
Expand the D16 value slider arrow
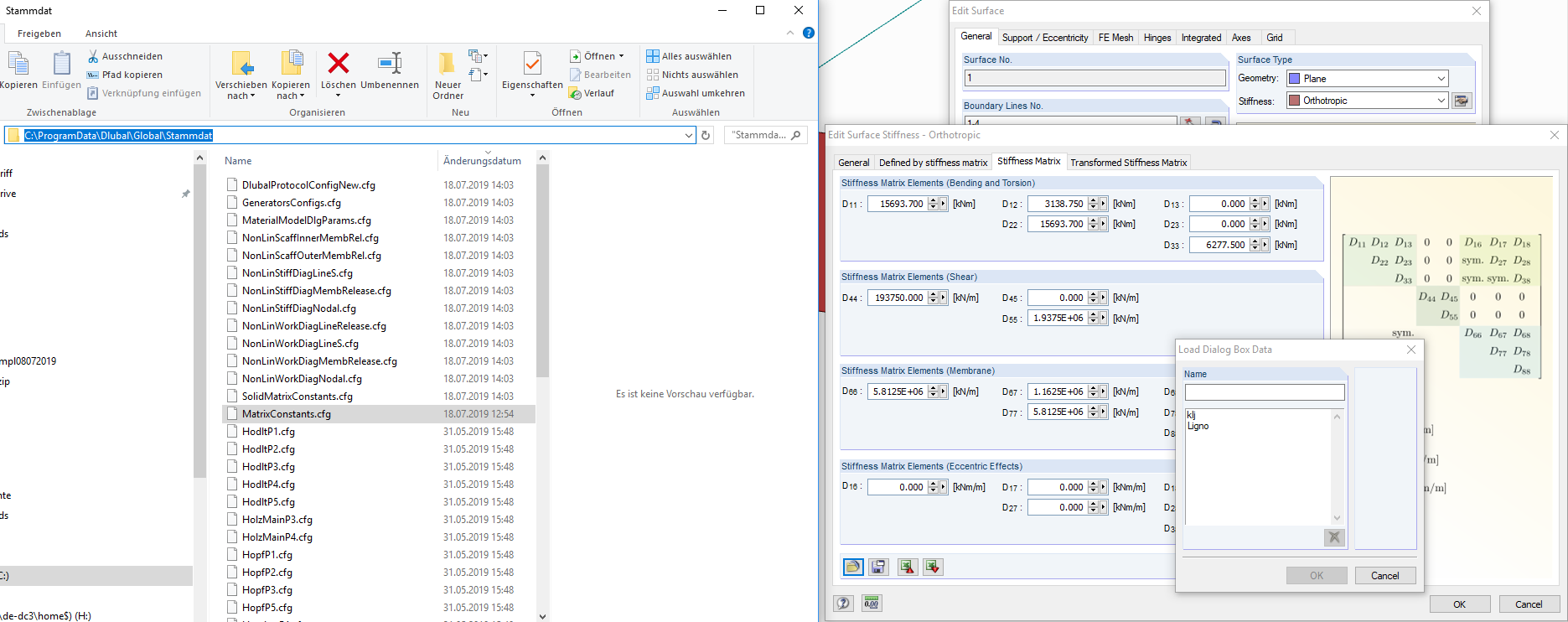tap(943, 487)
